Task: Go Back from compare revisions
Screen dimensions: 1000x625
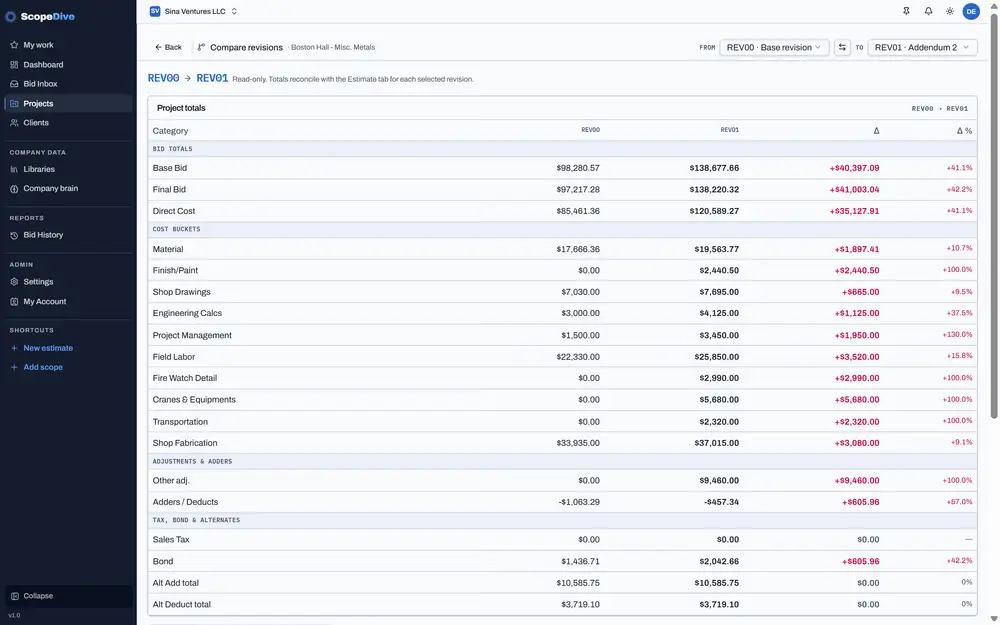Action: click(168, 47)
